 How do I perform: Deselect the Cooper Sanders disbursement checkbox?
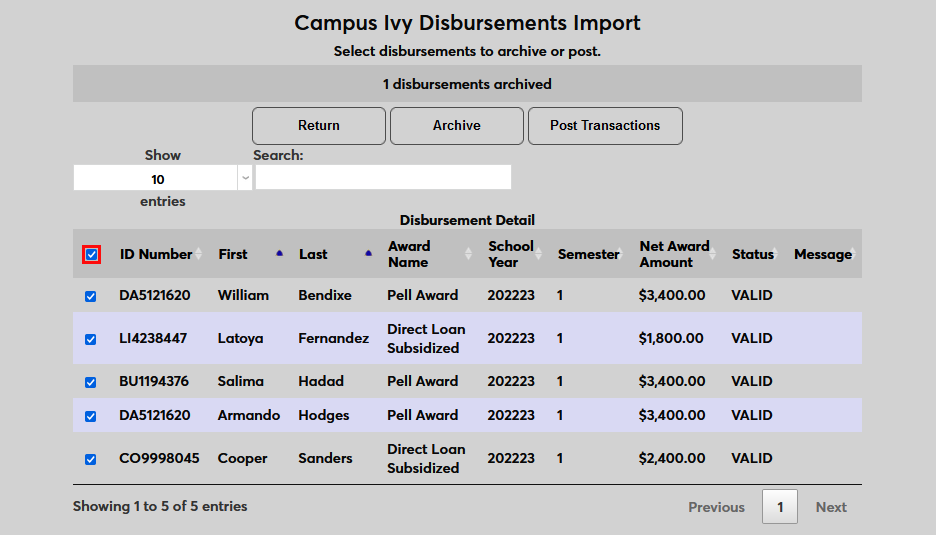91,459
